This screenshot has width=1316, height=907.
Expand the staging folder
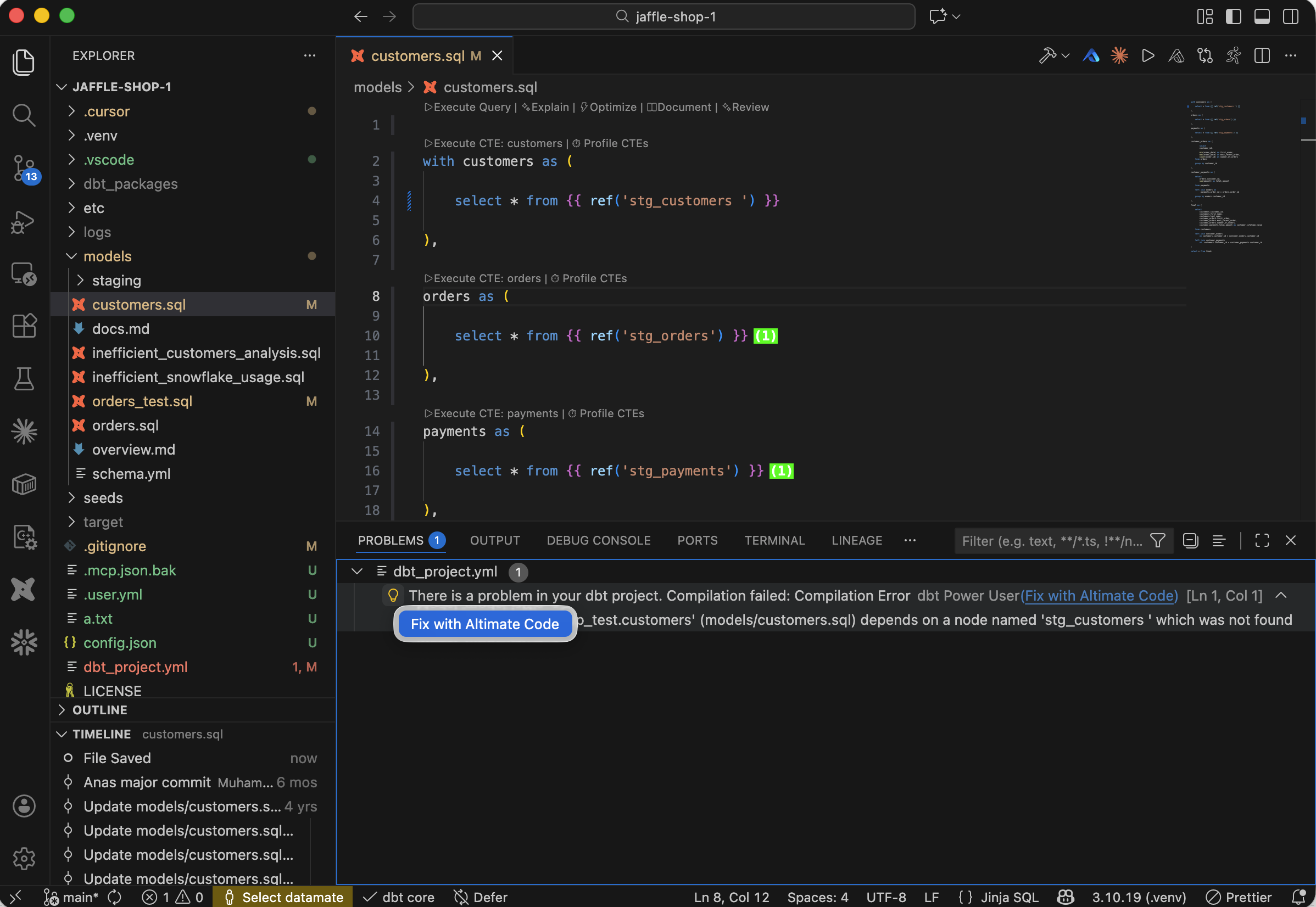click(x=80, y=280)
